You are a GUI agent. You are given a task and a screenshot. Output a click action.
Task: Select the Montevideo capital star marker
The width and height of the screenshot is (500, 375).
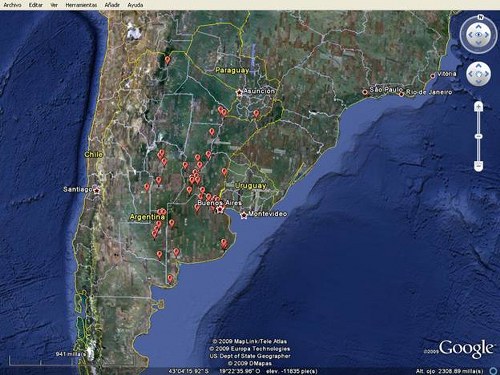click(x=244, y=215)
